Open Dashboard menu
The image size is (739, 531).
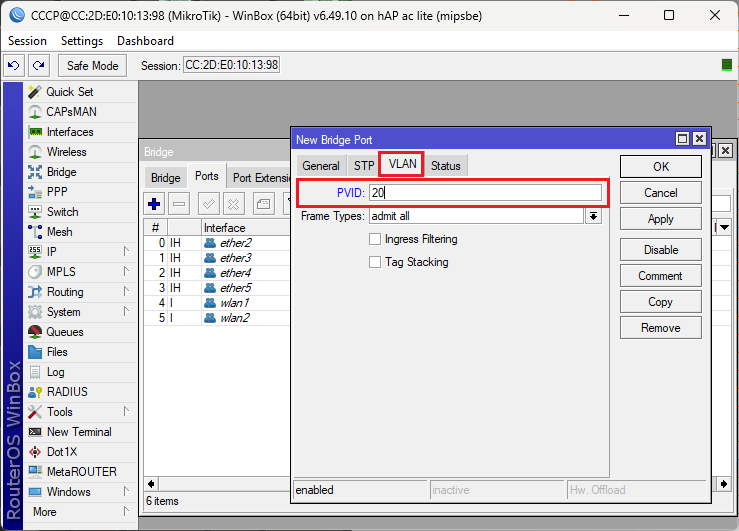point(145,41)
